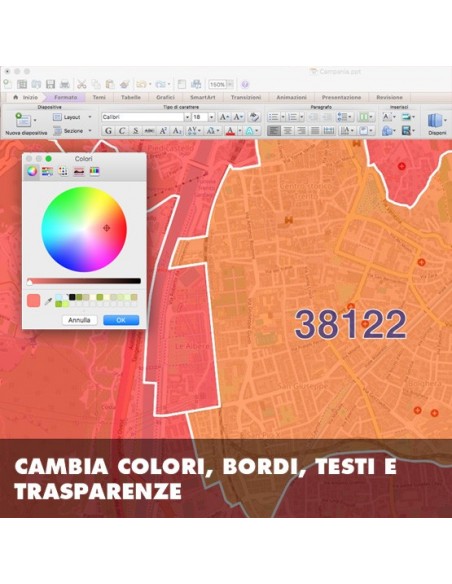Toggle center text alignment button
Viewport: 452px width, 584px height.
(x=287, y=131)
